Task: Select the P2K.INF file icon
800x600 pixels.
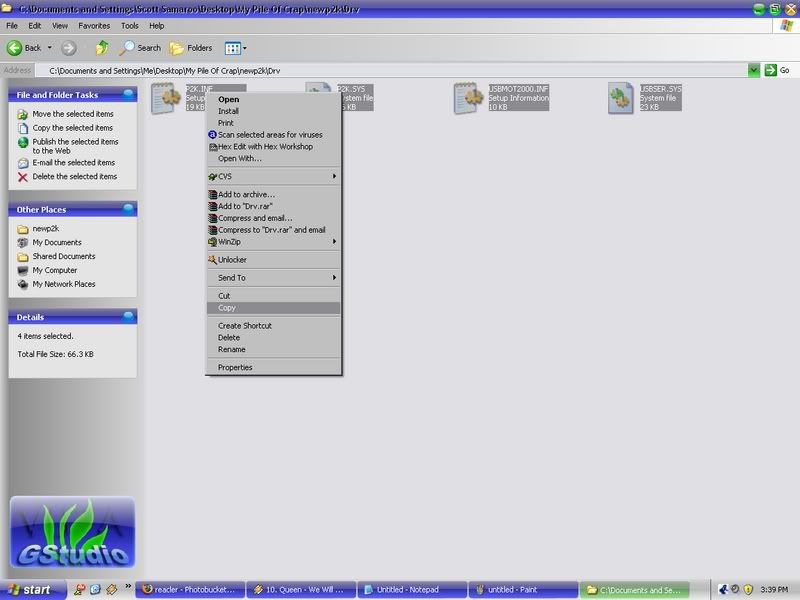Action: pyautogui.click(x=166, y=98)
